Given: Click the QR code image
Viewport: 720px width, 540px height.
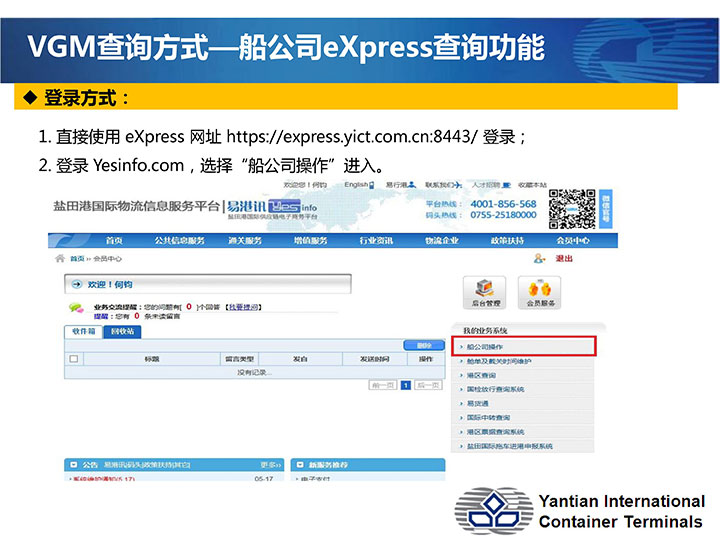Looking at the screenshot, I should [572, 209].
